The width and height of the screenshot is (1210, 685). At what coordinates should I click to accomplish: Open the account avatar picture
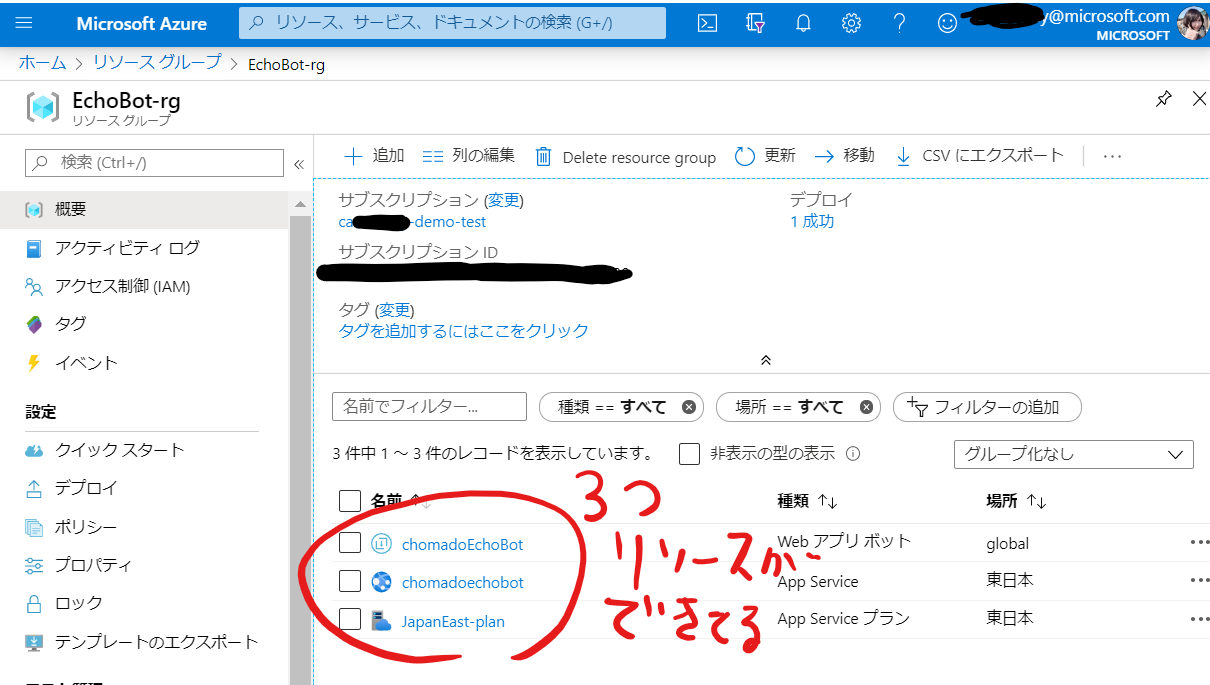pyautogui.click(x=1194, y=23)
